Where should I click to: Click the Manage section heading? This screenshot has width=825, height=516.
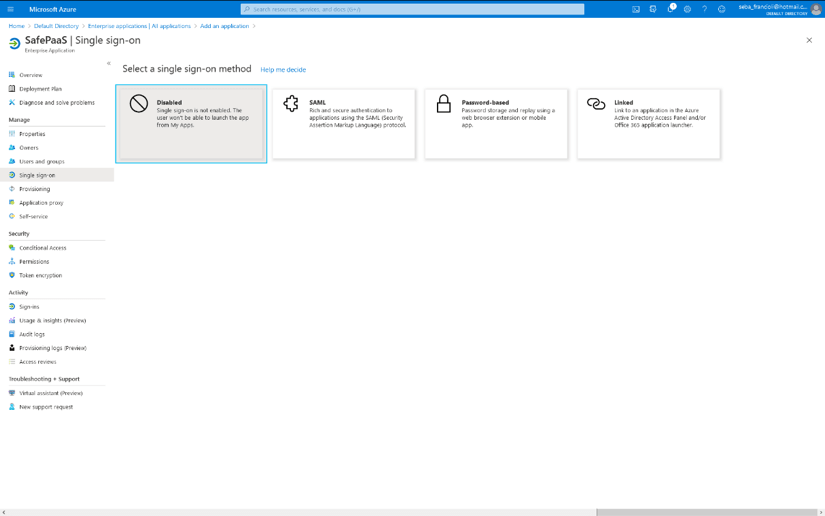(19, 120)
